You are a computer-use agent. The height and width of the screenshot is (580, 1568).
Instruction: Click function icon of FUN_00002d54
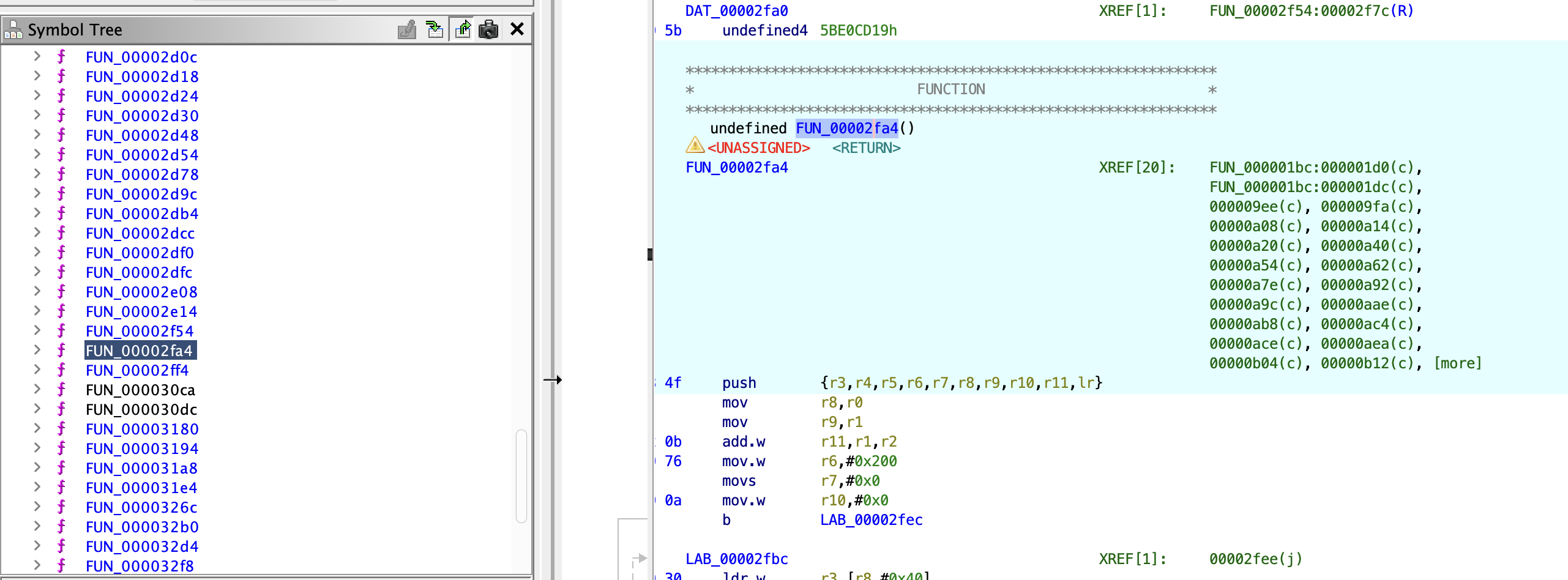[61, 155]
